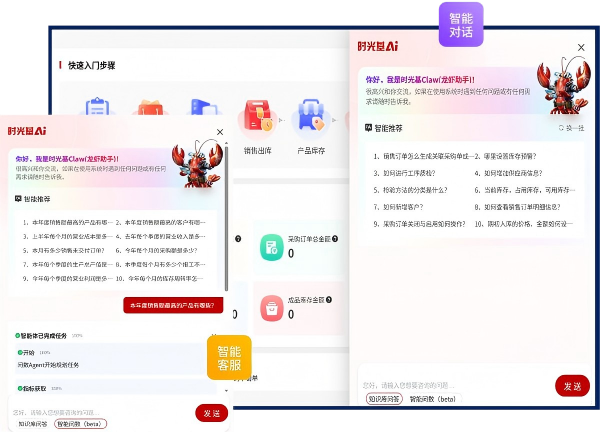This screenshot has width=600, height=432.
Task: Click the 智能推荐 icon in the left panel
Action: (18, 199)
